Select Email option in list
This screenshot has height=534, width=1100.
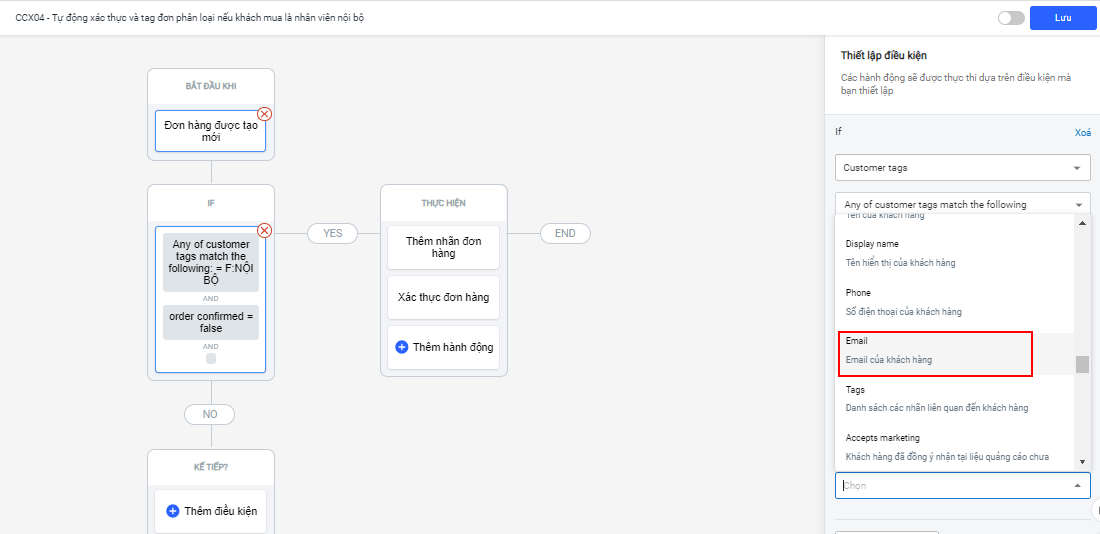coord(934,350)
